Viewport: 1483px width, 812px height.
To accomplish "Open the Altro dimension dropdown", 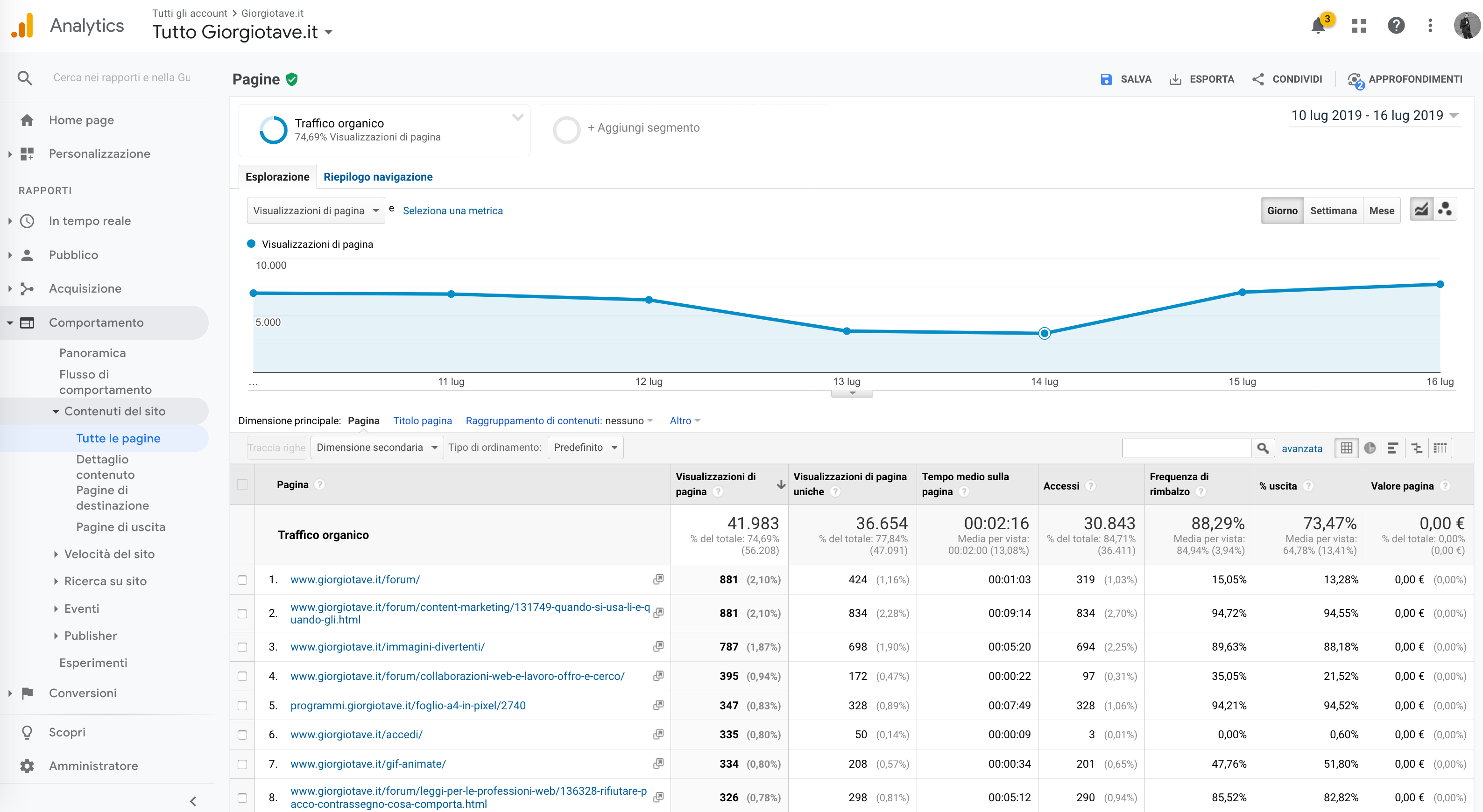I will pos(685,420).
